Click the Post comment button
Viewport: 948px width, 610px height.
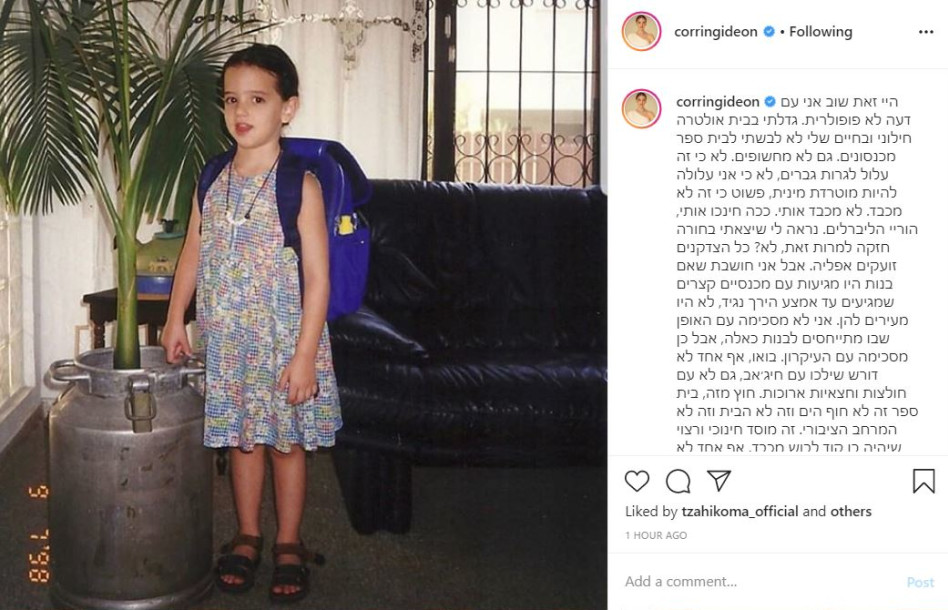point(920,582)
